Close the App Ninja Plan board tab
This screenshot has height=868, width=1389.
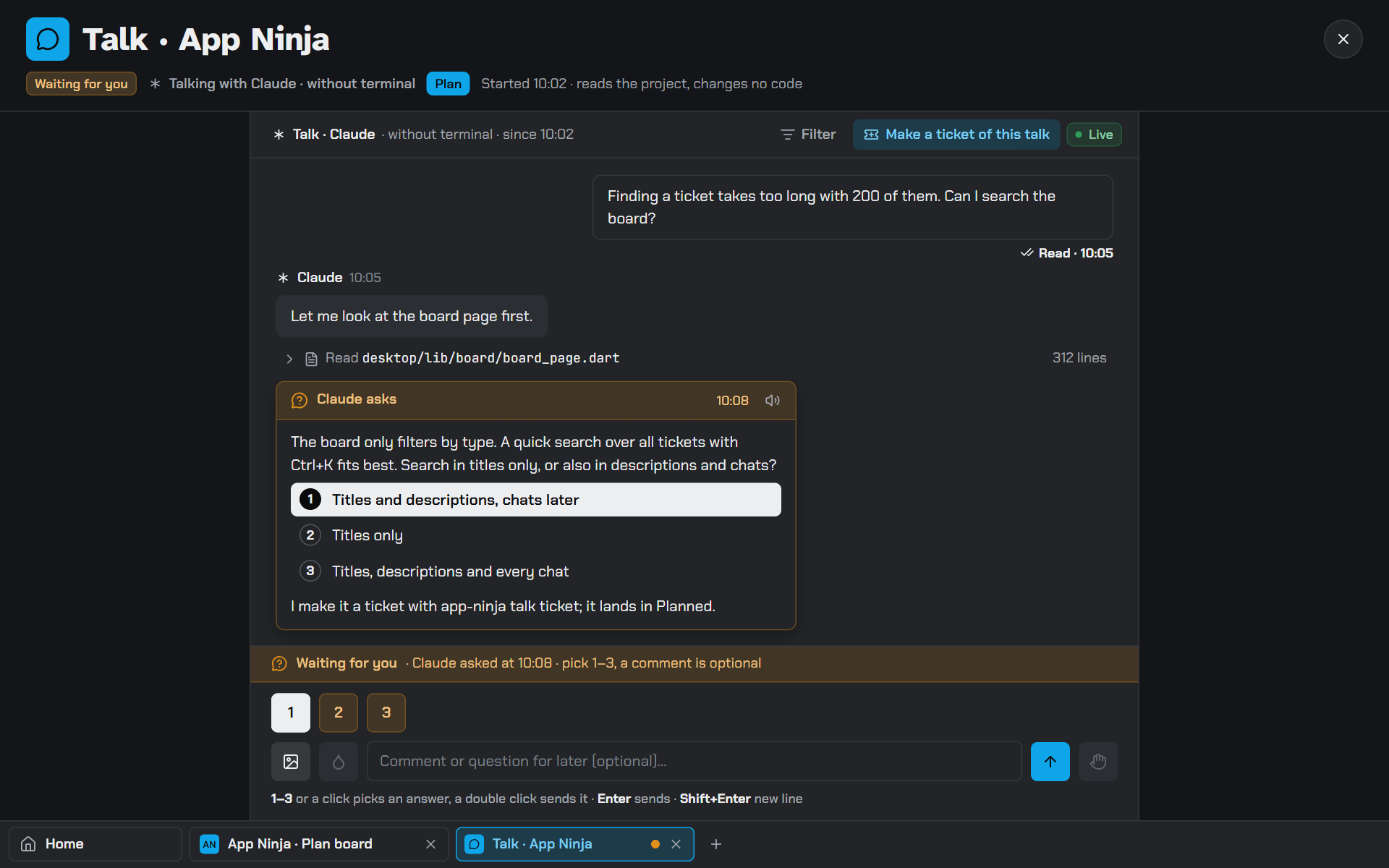coord(431,844)
